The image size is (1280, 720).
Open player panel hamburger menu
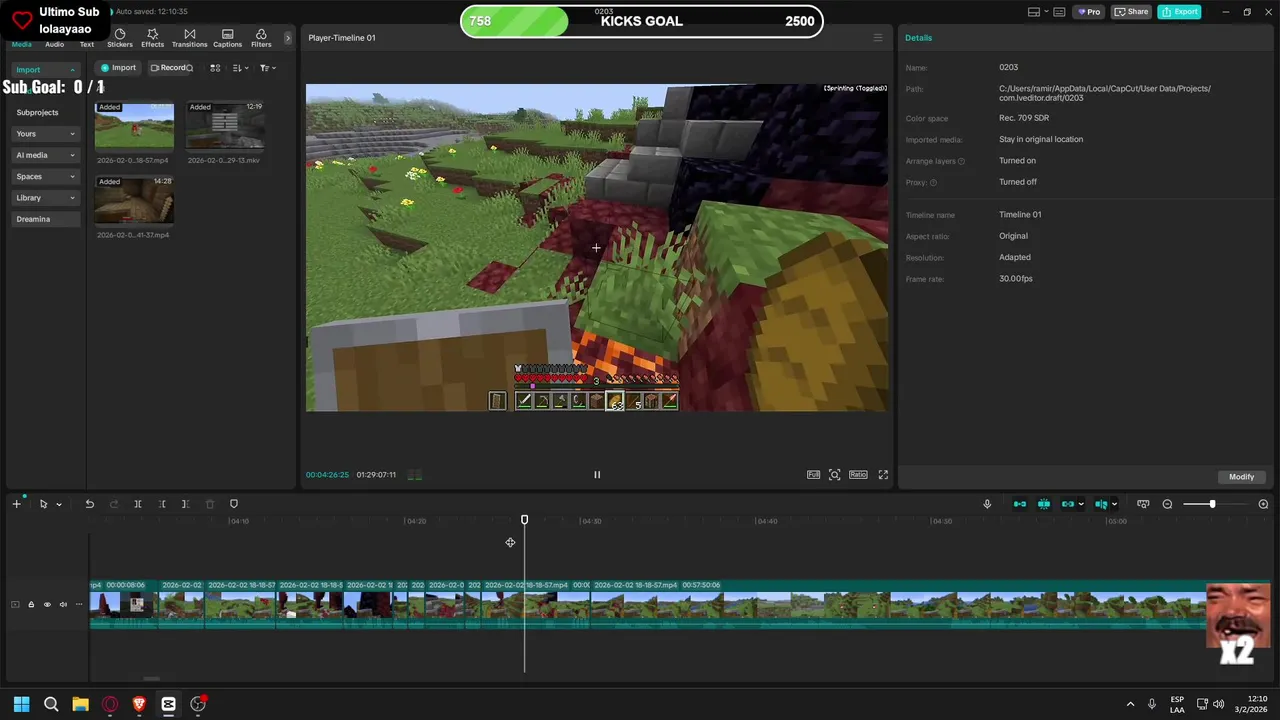(878, 38)
